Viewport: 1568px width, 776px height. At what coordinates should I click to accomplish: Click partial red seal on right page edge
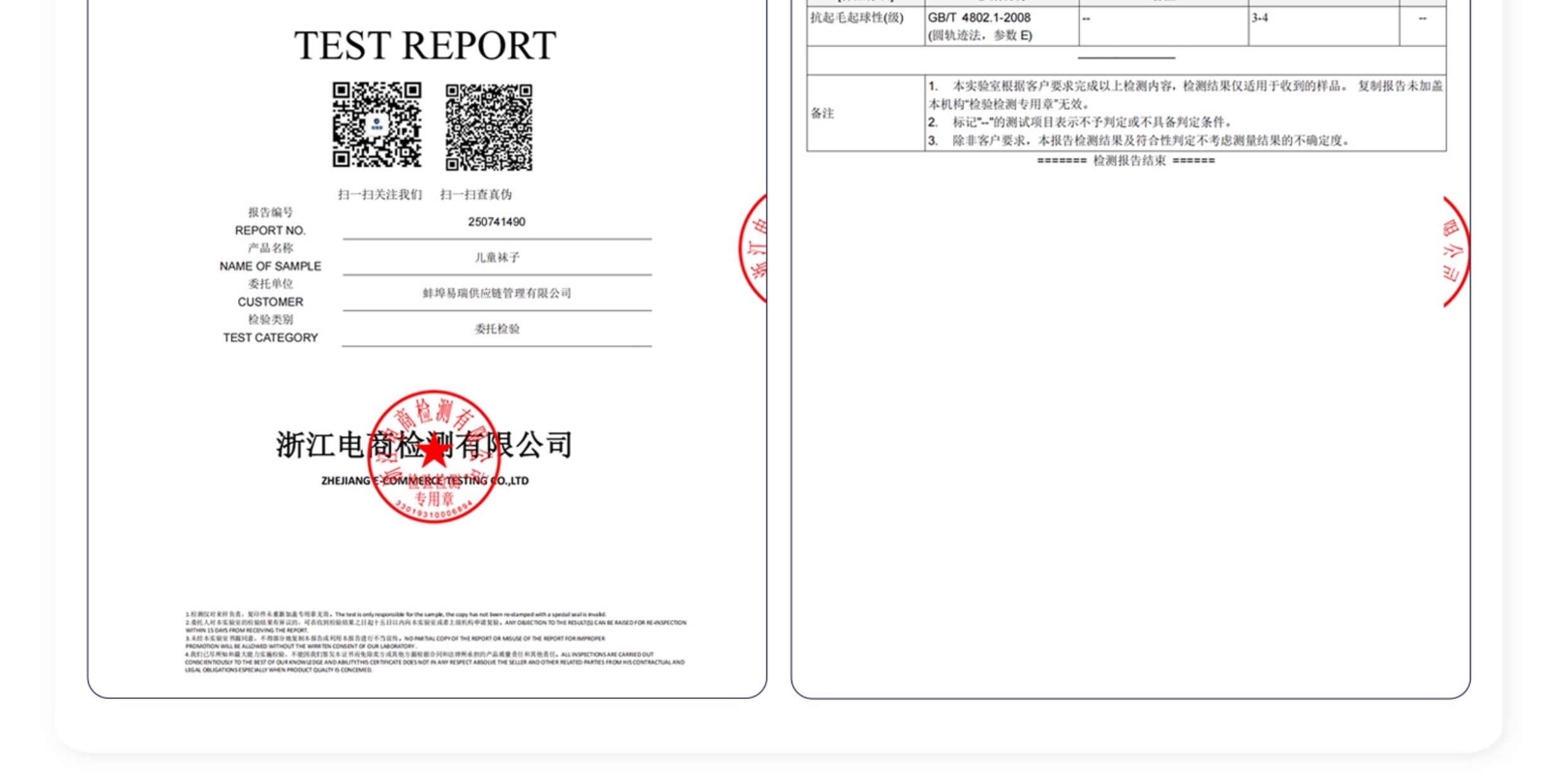[x=1455, y=252]
